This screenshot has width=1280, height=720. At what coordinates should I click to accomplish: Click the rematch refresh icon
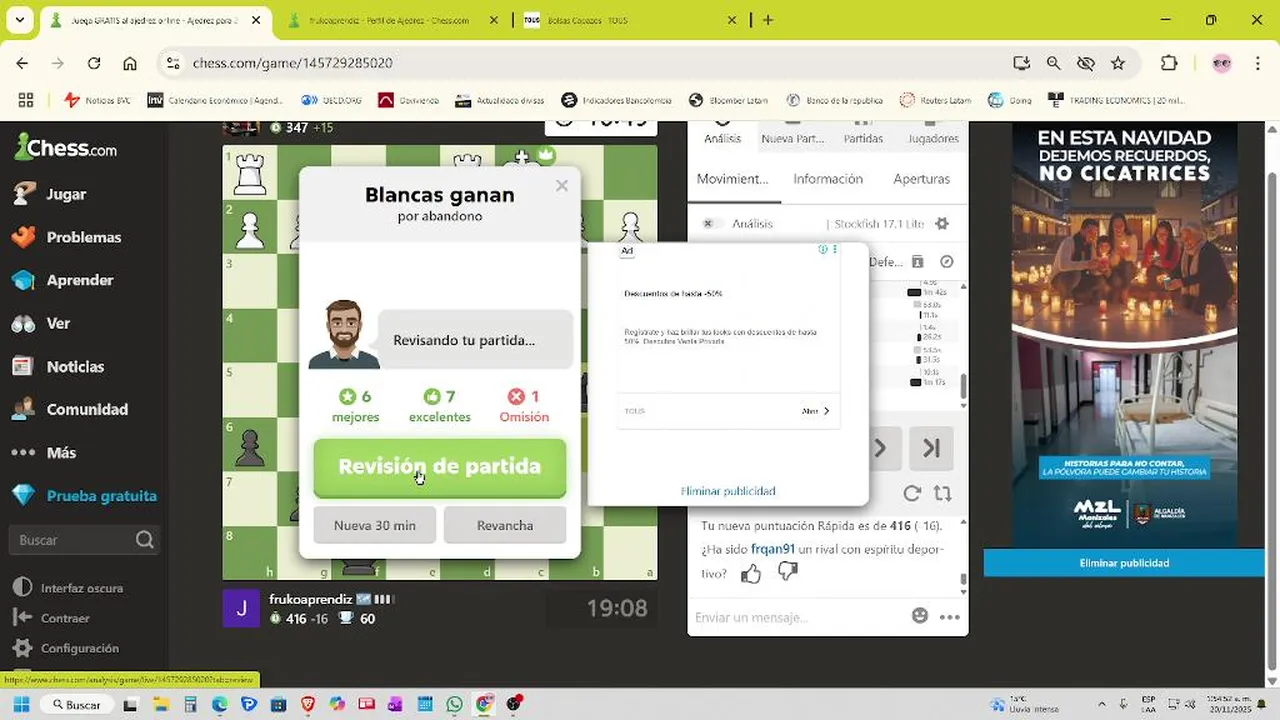(912, 493)
